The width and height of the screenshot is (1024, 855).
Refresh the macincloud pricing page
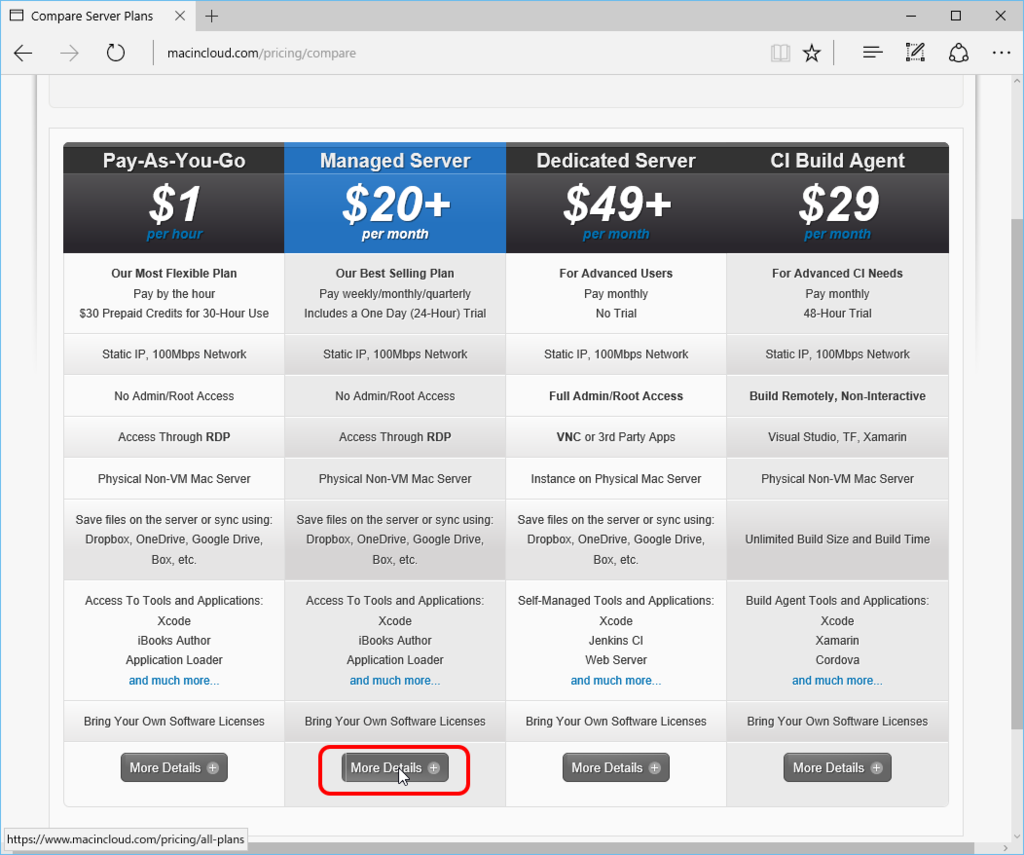116,53
